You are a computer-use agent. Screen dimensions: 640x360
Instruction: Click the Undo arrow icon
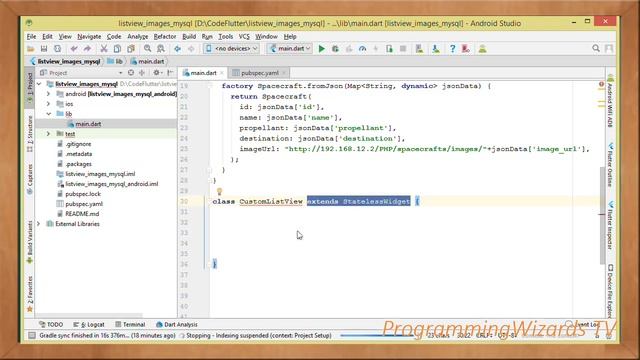coord(74,49)
